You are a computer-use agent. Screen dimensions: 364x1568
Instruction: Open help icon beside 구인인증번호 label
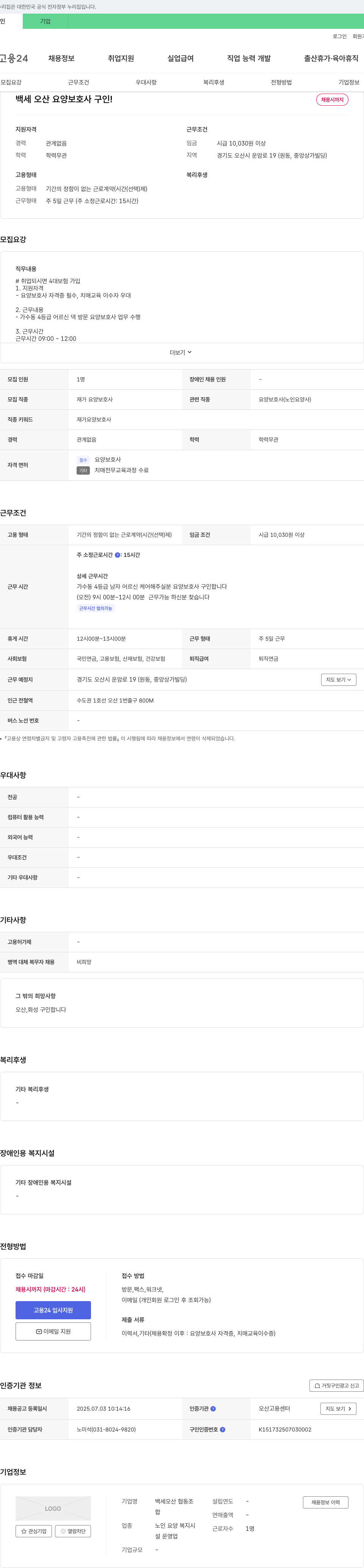point(222,1429)
